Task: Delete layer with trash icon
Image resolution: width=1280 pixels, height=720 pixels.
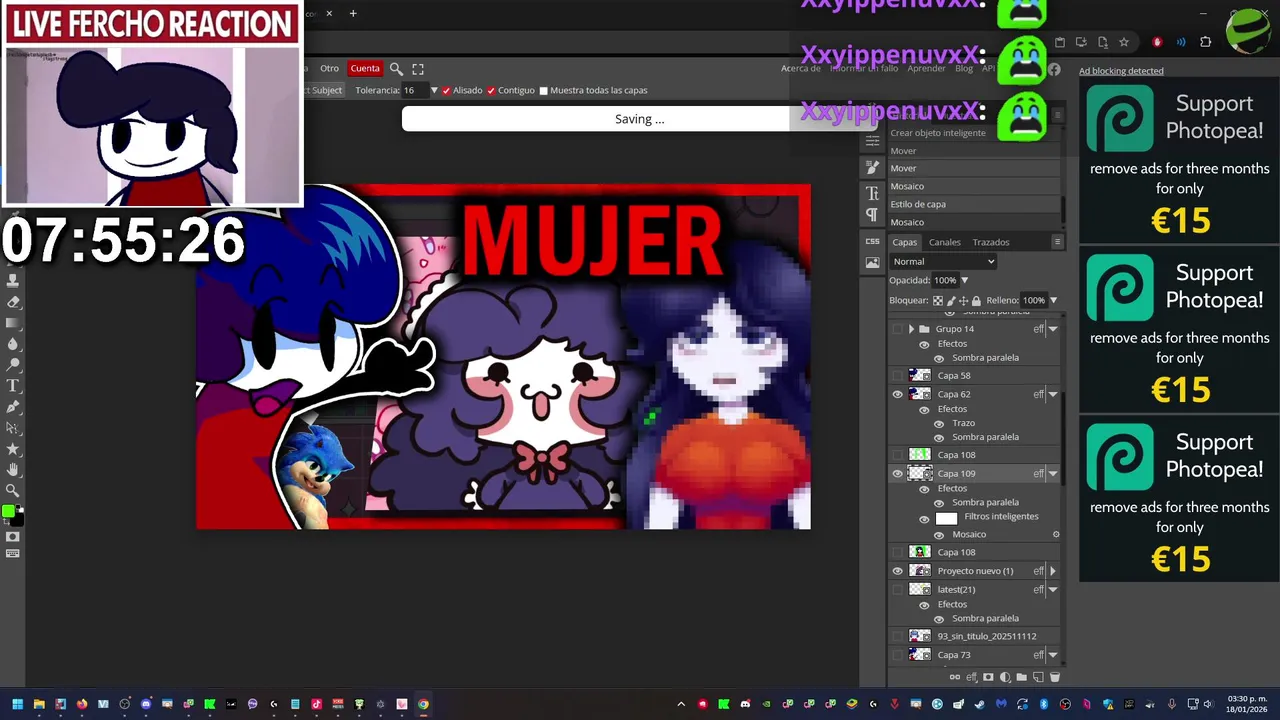Action: [1054, 677]
